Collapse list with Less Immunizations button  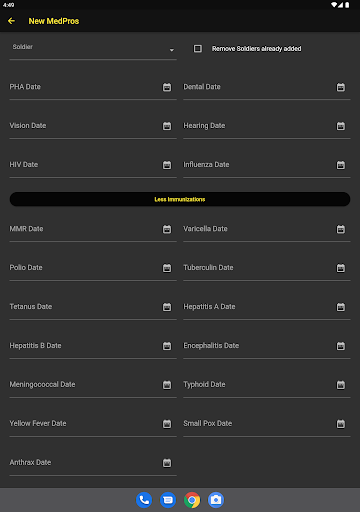(x=180, y=199)
